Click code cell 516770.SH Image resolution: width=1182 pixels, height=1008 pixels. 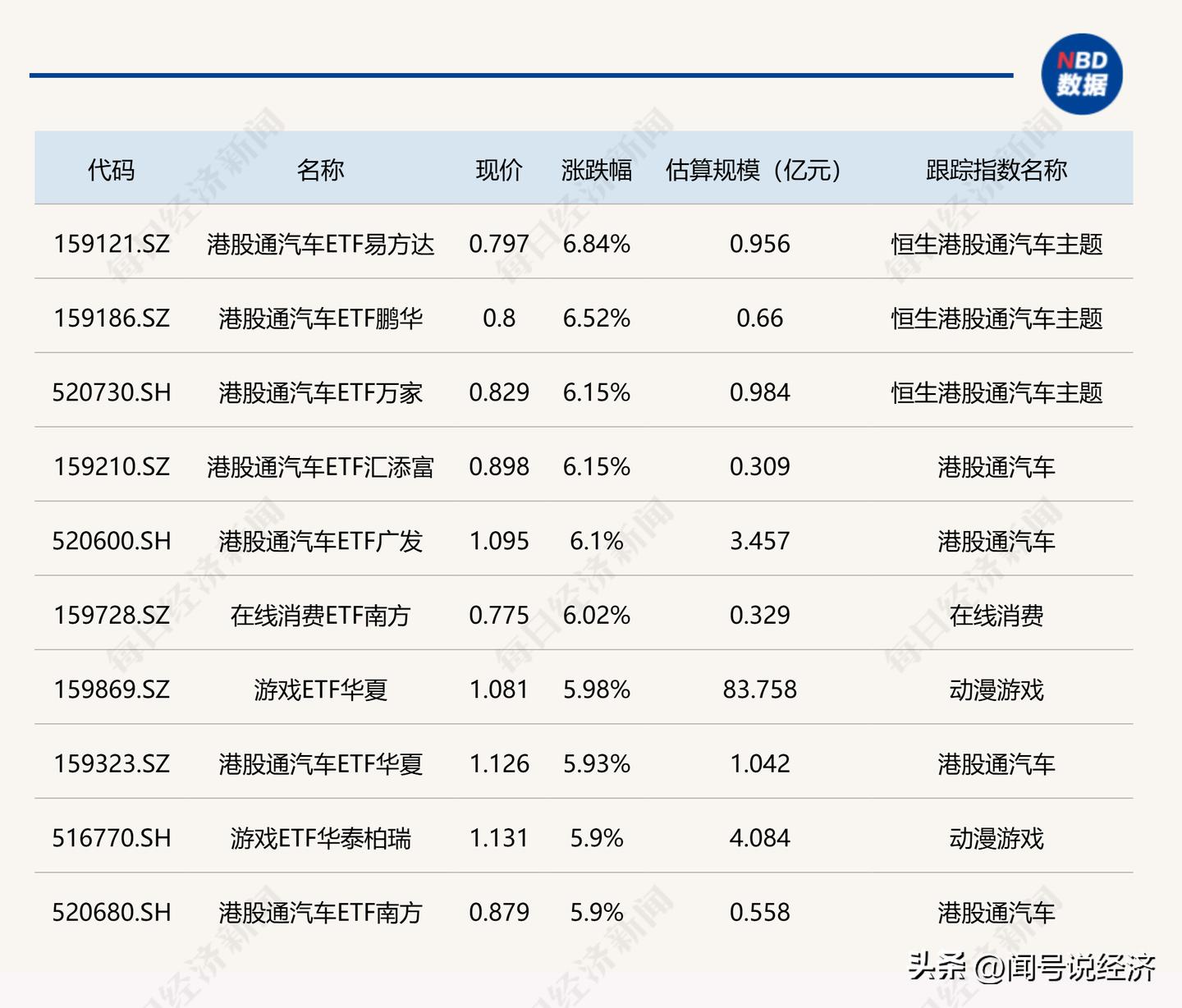click(x=112, y=838)
